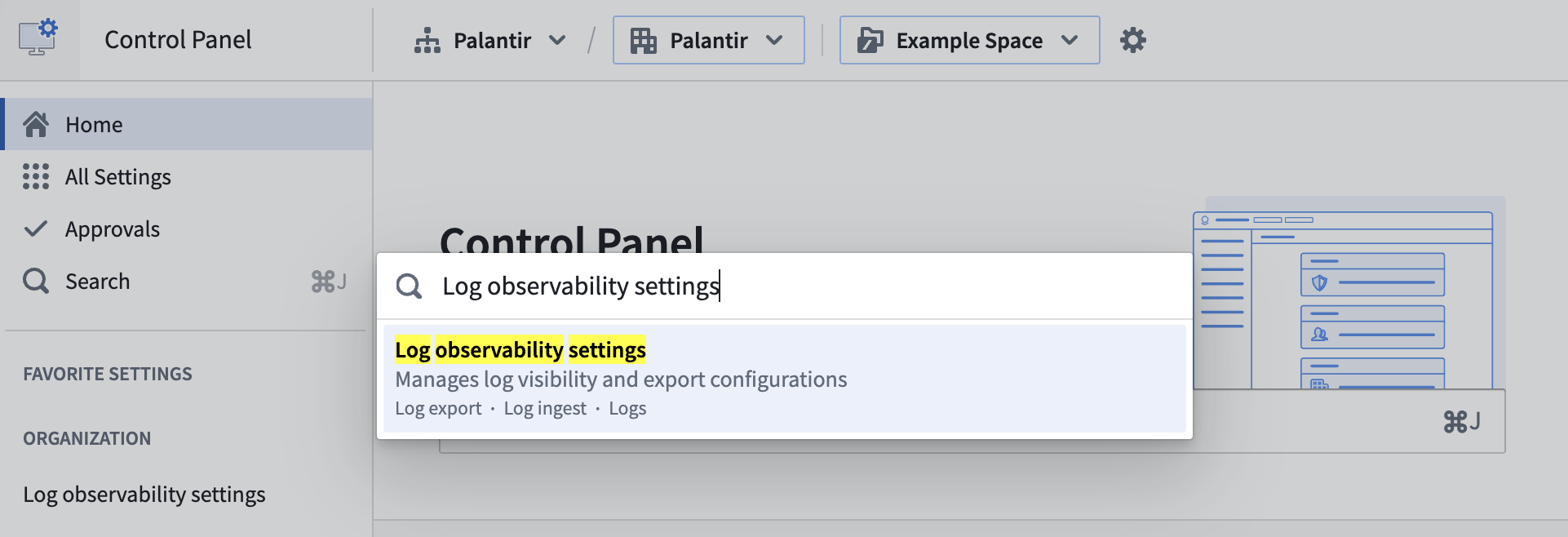Click the magnifying glass Search icon in sidebar
1568x537 pixels.
pyautogui.click(x=36, y=281)
